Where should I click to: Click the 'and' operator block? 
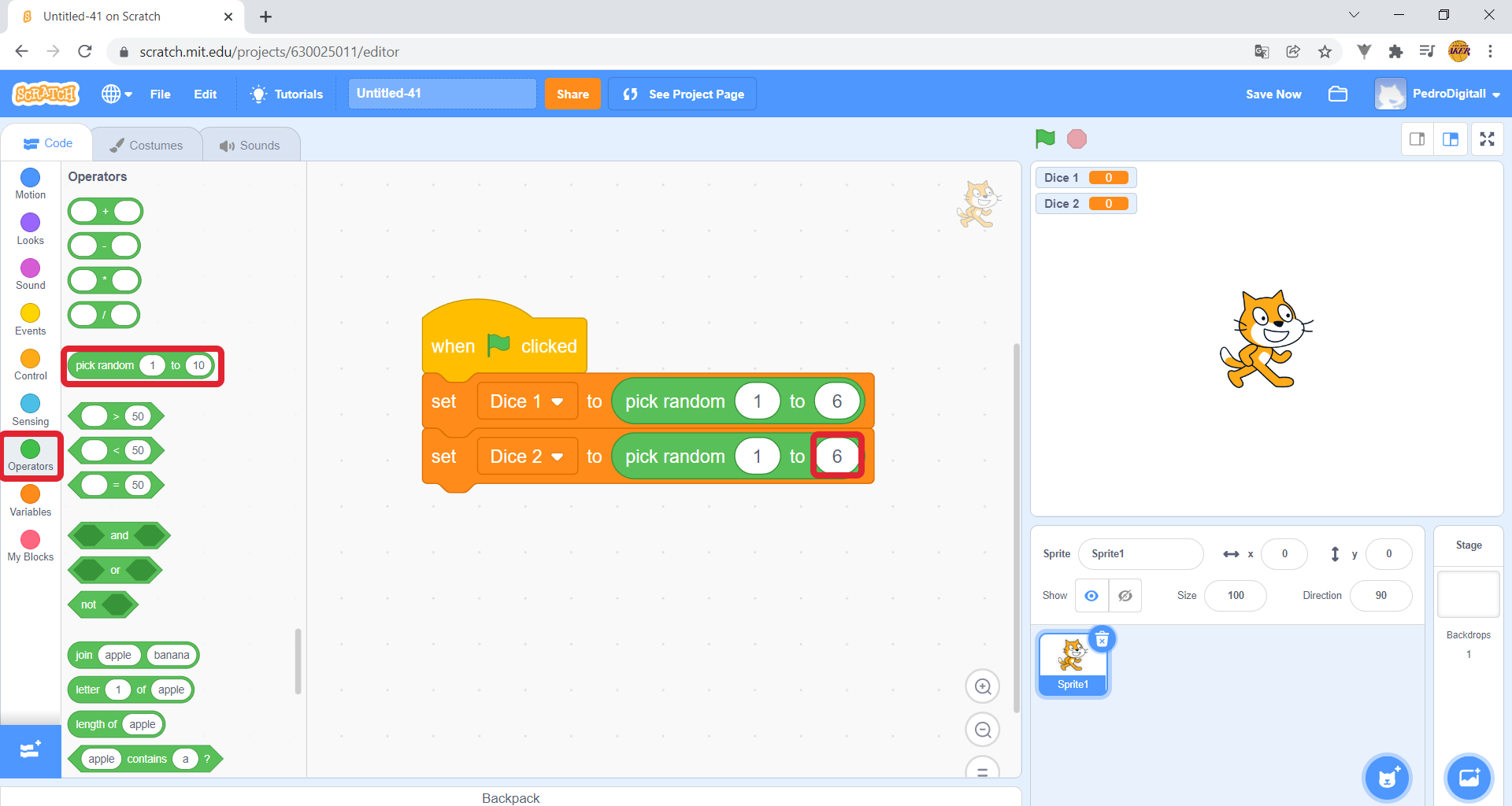click(x=119, y=535)
